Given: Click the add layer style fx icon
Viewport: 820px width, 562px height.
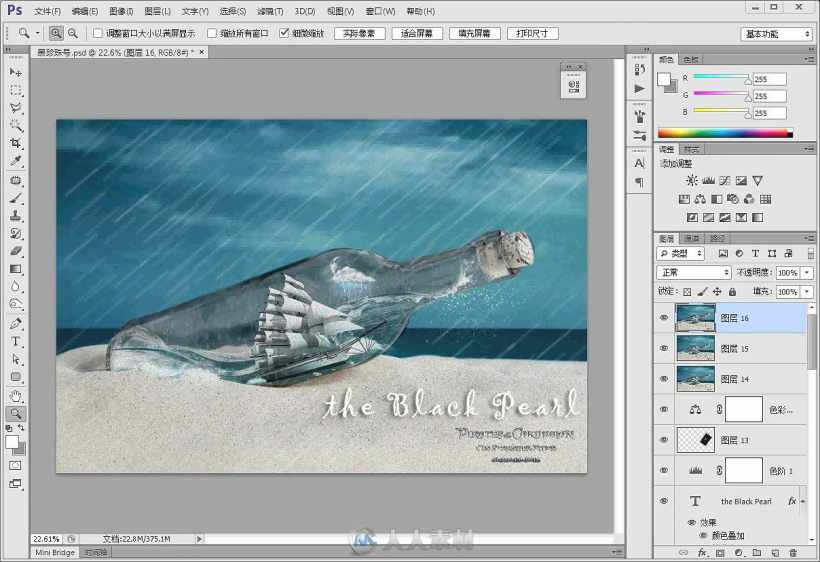Looking at the screenshot, I should (702, 552).
